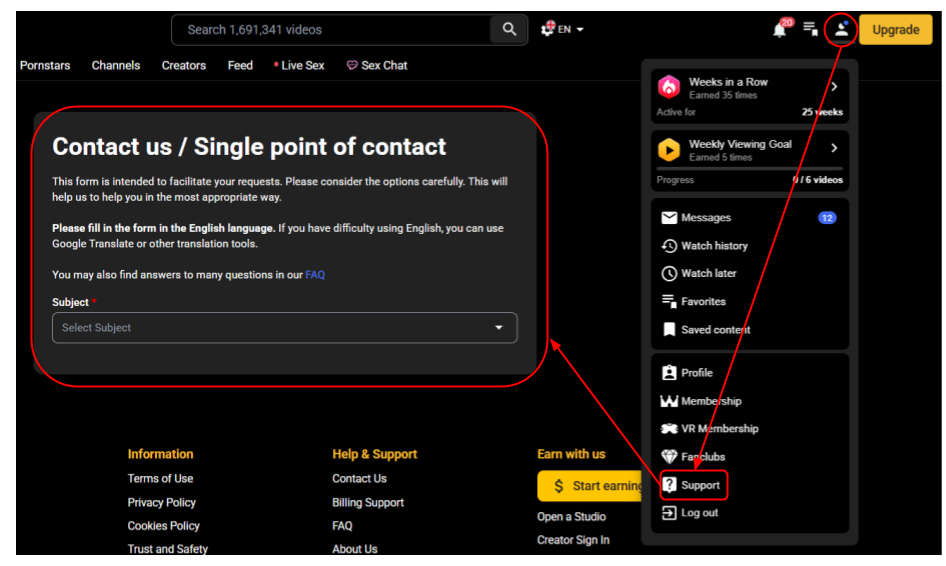The image size is (946, 566).
Task: Open Messages from the account menu
Action: point(706,218)
